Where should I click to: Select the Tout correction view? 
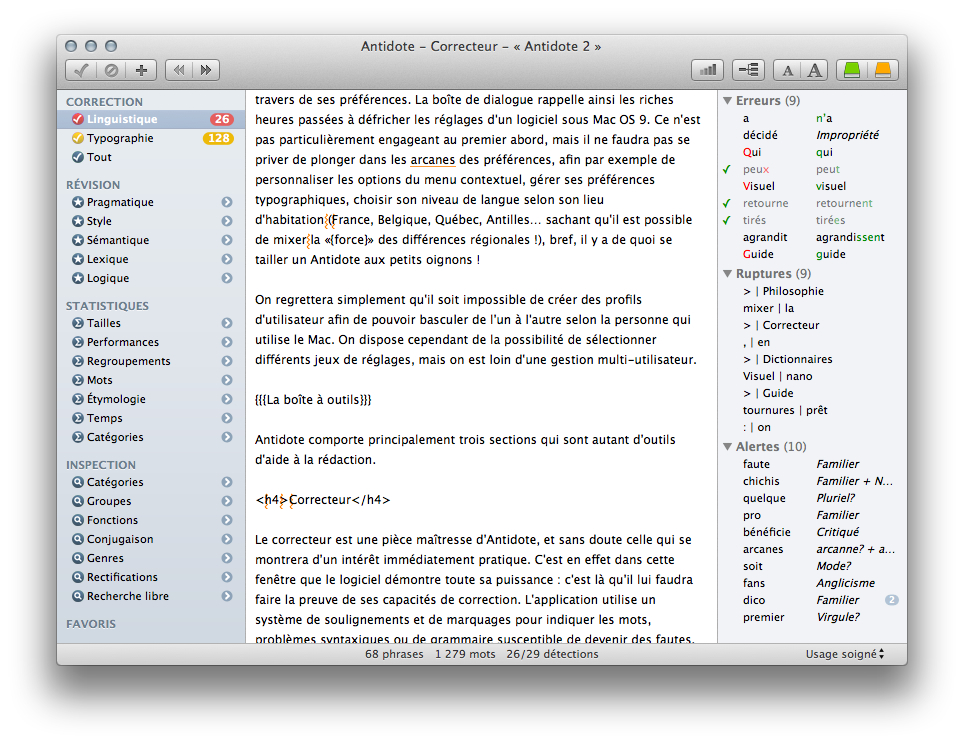click(151, 157)
